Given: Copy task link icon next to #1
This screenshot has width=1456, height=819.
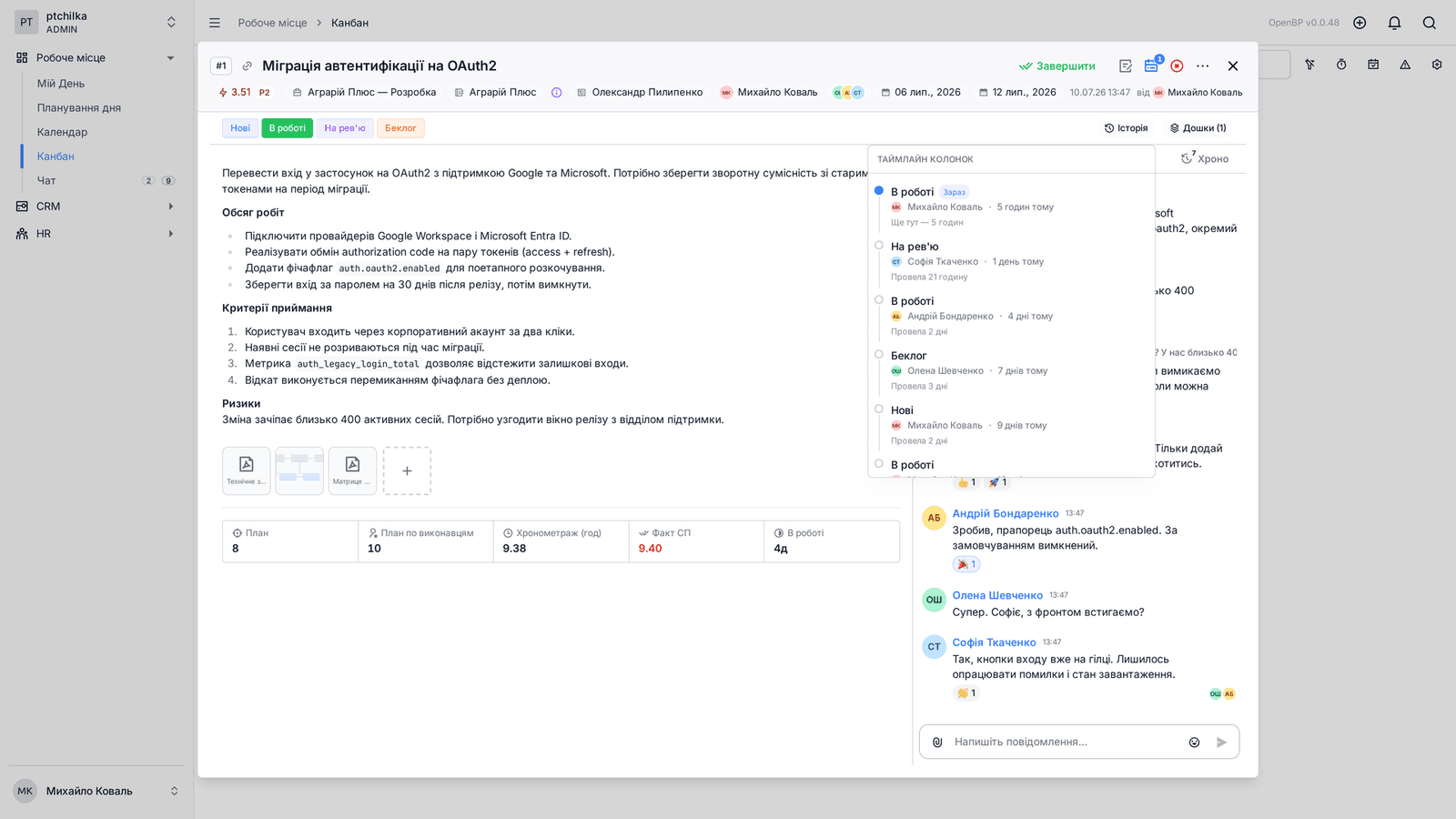Looking at the screenshot, I should tap(247, 66).
